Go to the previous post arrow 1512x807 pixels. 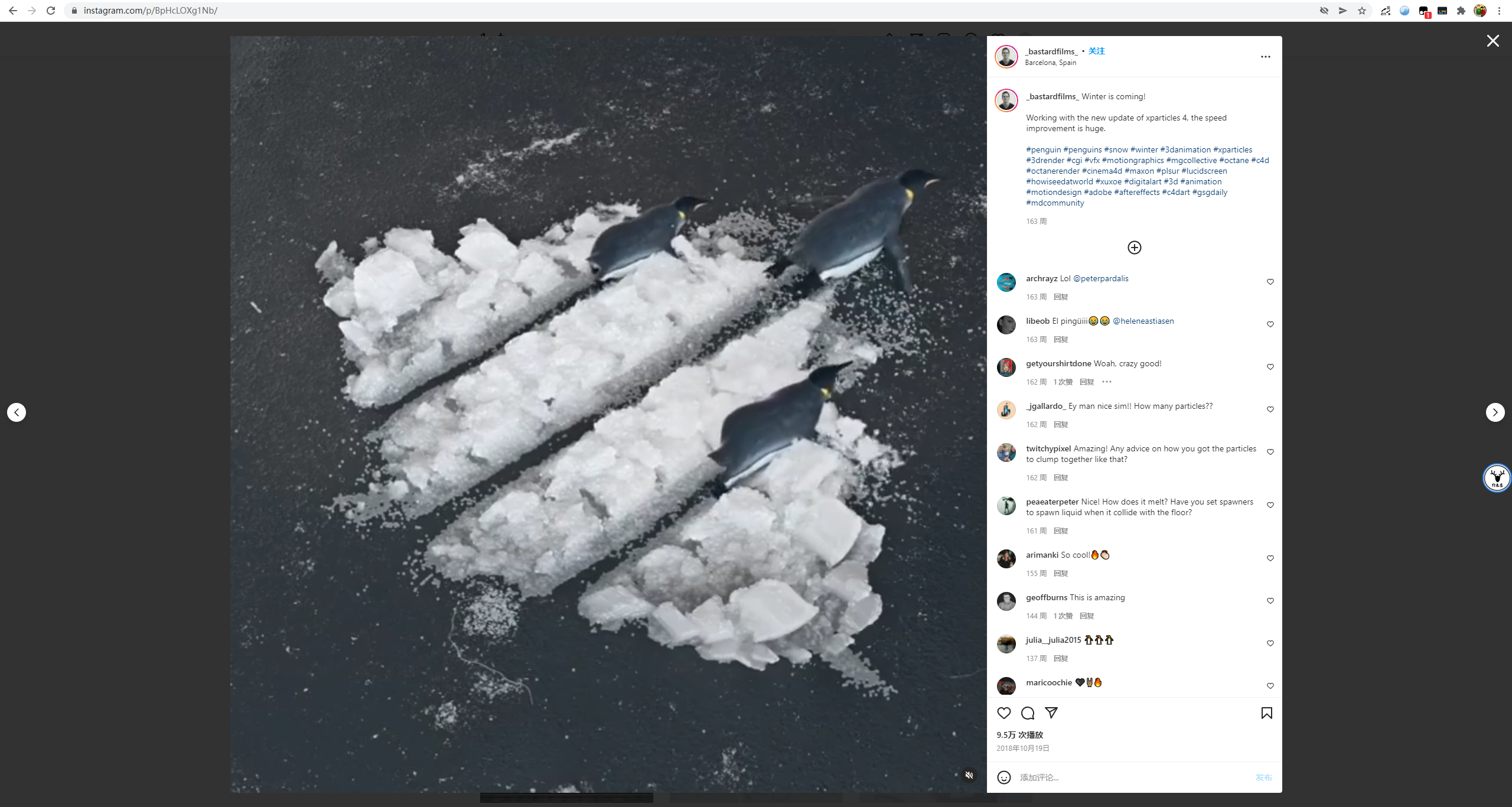(x=17, y=412)
